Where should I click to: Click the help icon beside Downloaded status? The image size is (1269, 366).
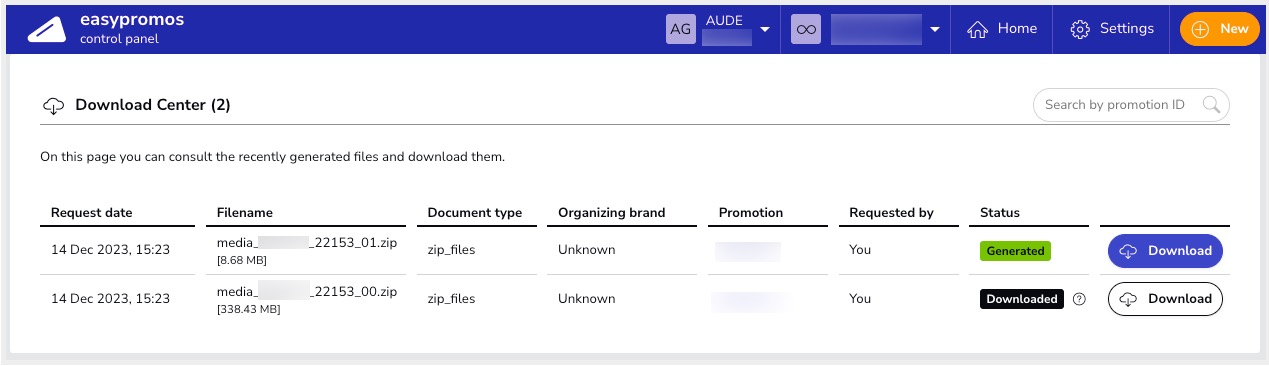(1079, 299)
